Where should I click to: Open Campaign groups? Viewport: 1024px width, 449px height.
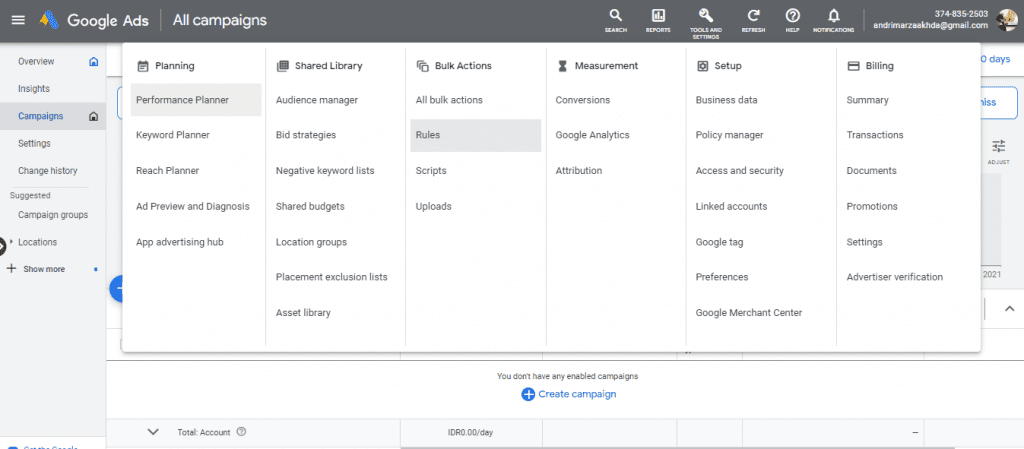[x=53, y=215]
